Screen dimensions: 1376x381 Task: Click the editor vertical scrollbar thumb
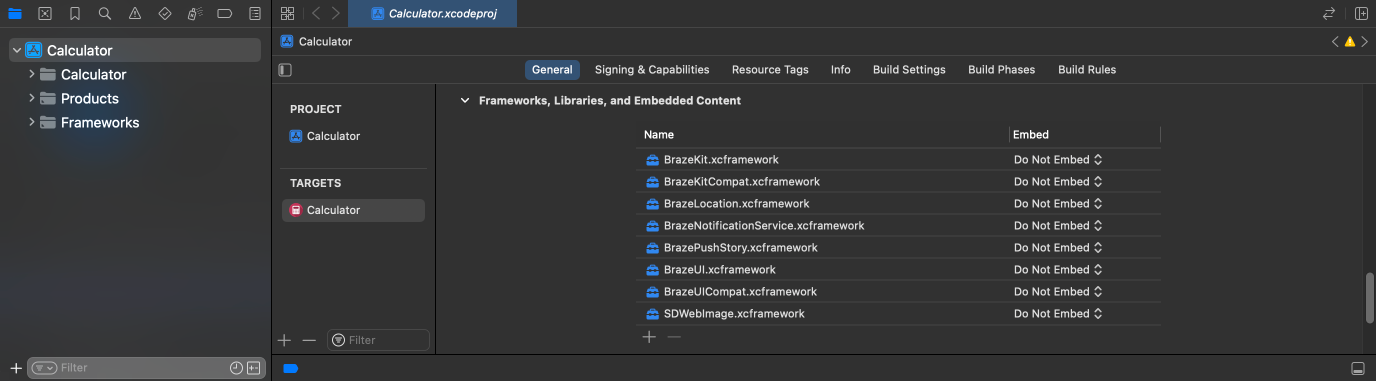[1370, 298]
